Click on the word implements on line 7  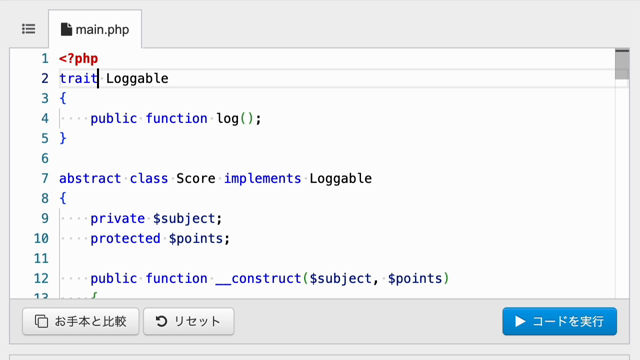point(262,178)
